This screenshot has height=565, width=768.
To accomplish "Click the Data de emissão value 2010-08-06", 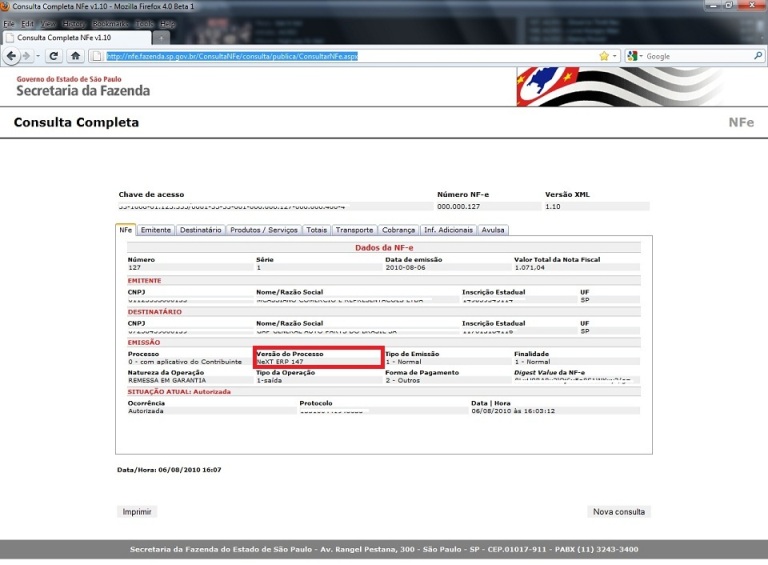I will (405, 267).
